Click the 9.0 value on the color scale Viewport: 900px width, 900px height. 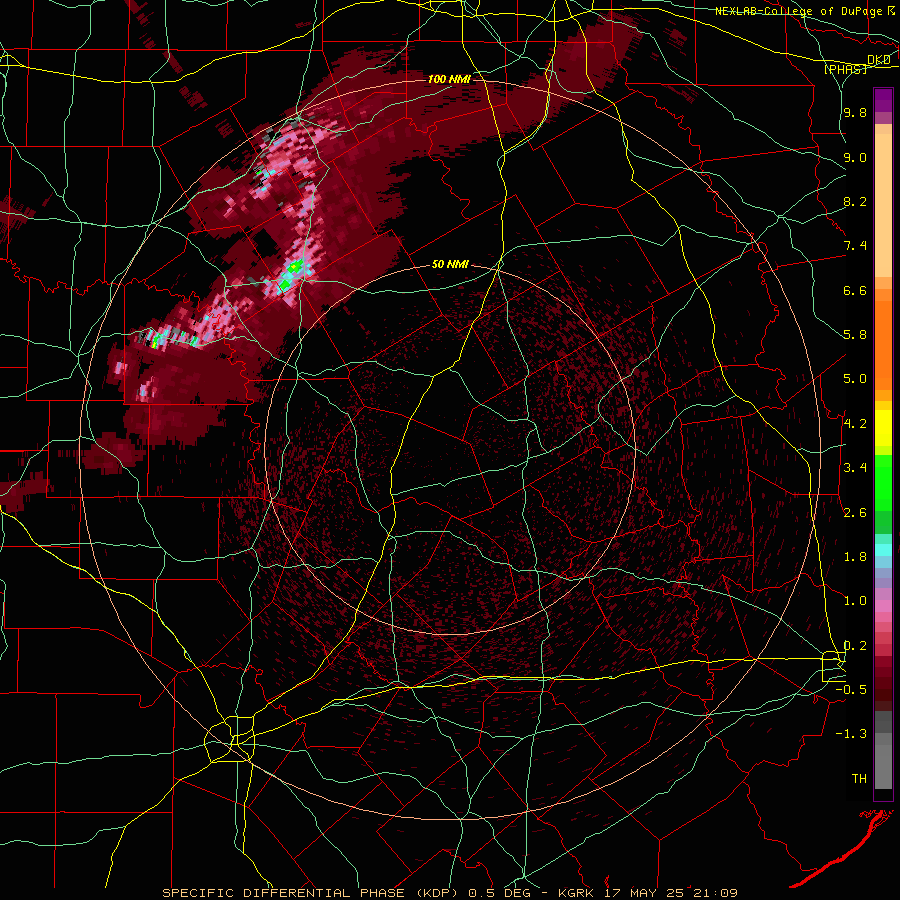[x=855, y=157]
